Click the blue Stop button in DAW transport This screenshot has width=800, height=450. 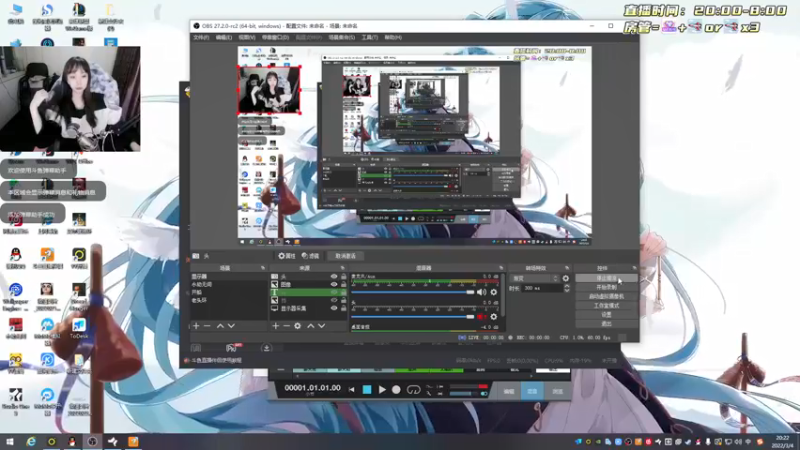click(x=367, y=390)
